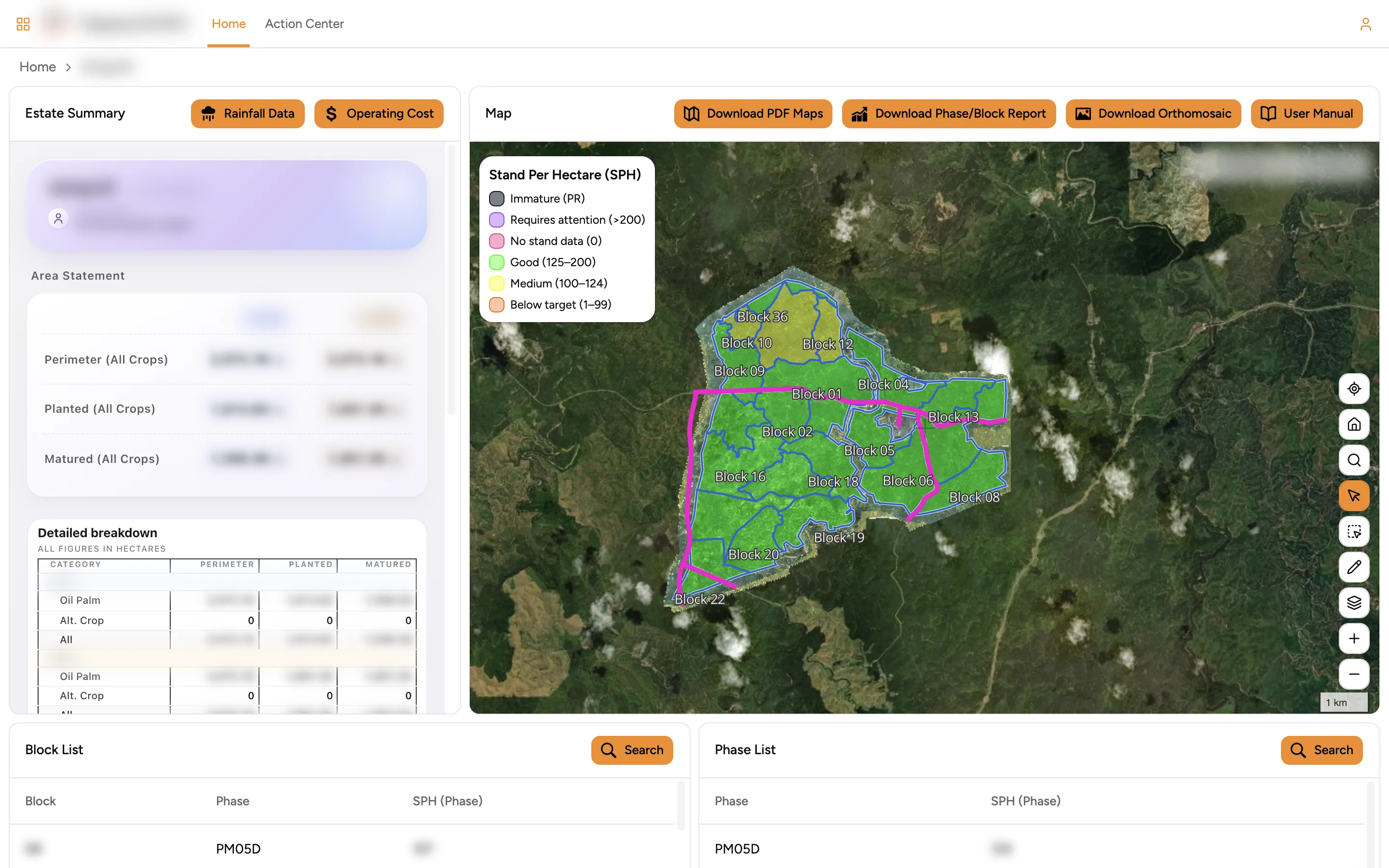Click the Phase column header in Block List
The image size is (1389, 868).
[232, 801]
